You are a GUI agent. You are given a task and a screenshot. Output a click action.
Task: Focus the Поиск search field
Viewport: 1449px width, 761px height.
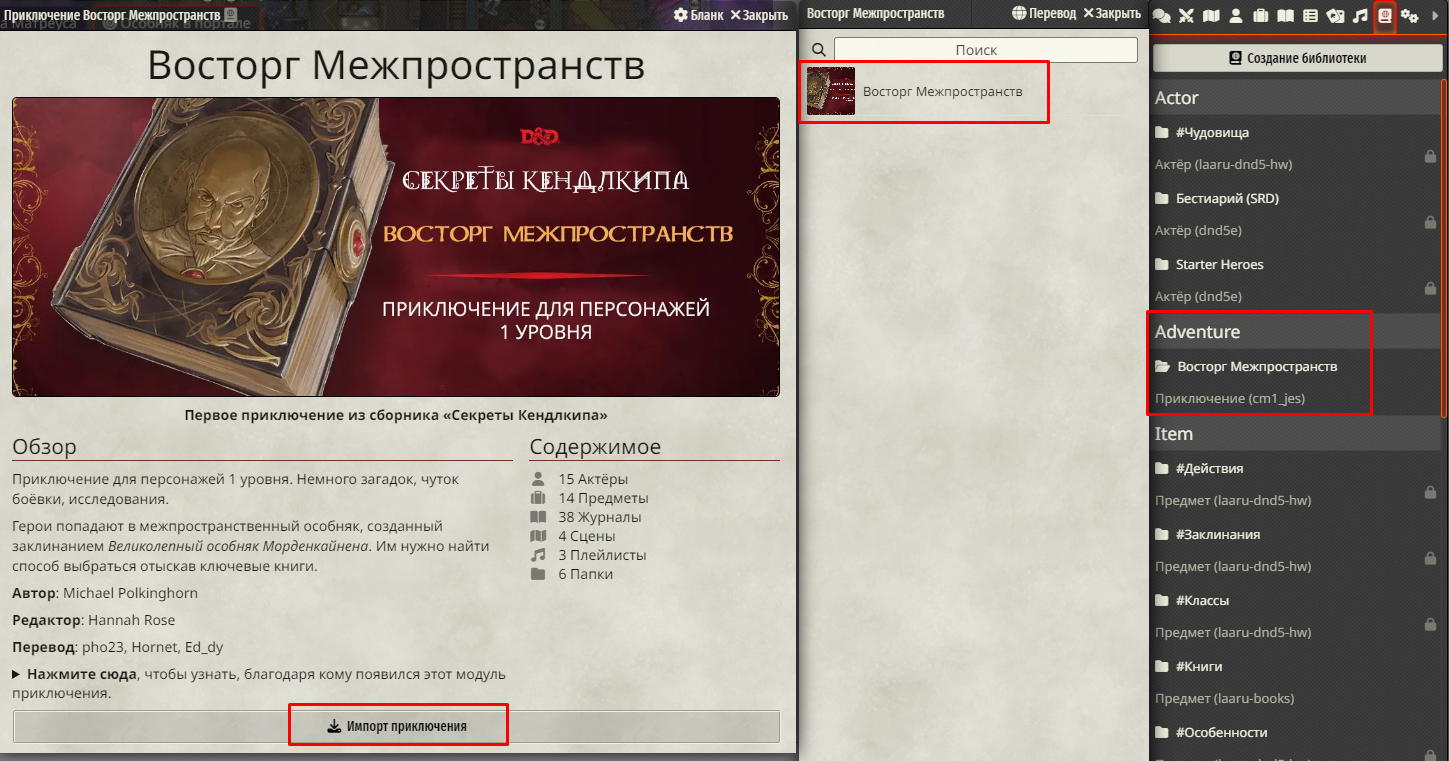[986, 50]
